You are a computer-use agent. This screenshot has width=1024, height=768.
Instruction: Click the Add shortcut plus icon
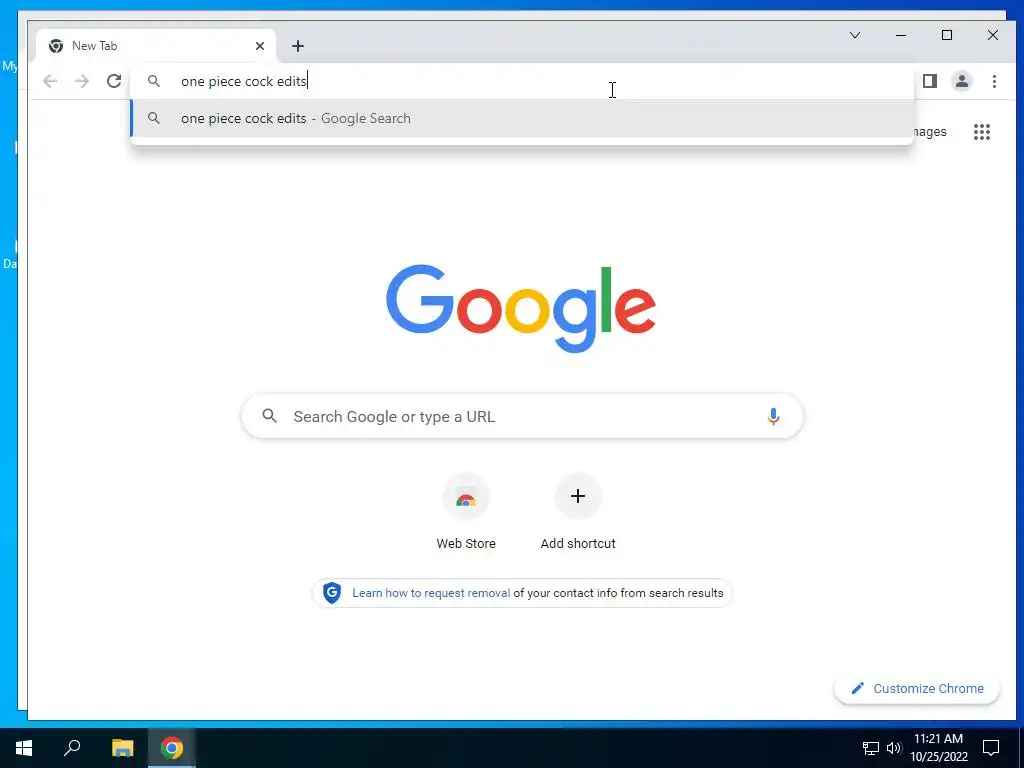(x=578, y=496)
